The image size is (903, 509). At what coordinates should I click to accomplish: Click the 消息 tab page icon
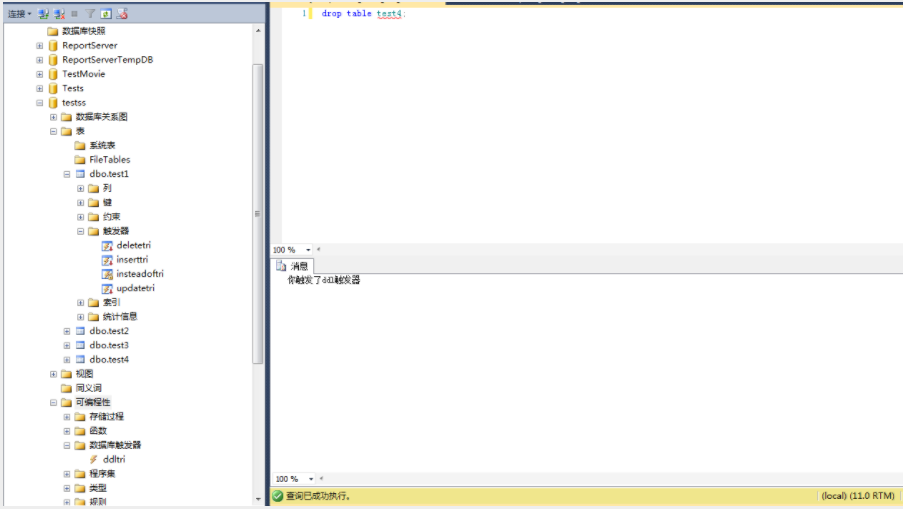[281, 265]
